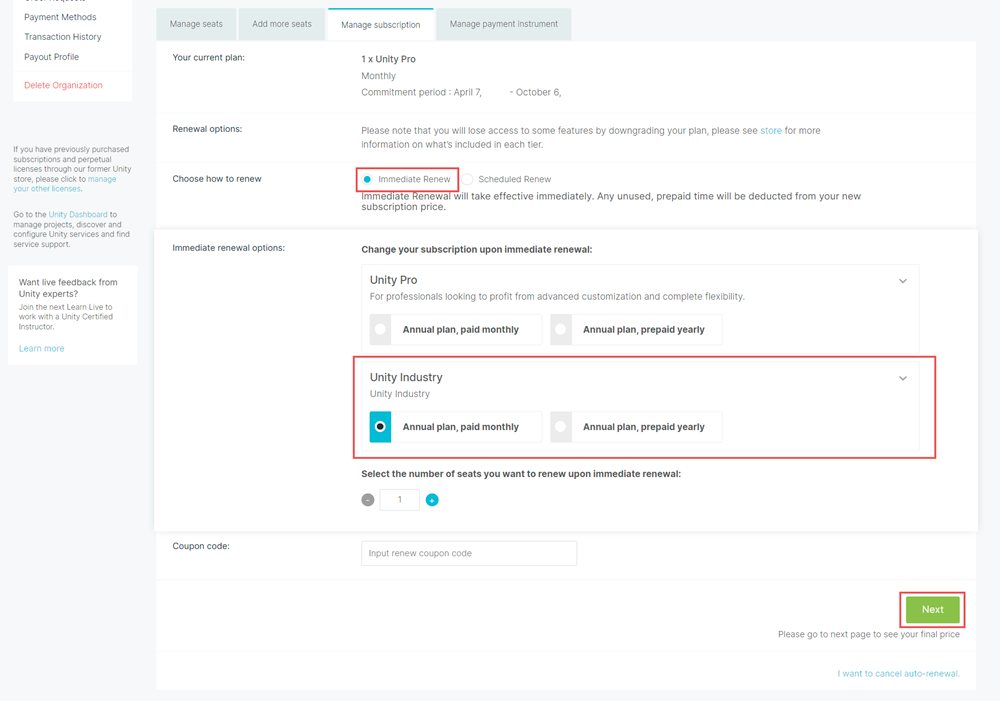
Task: Click the 'Commitment period' text line
Action: click(461, 92)
